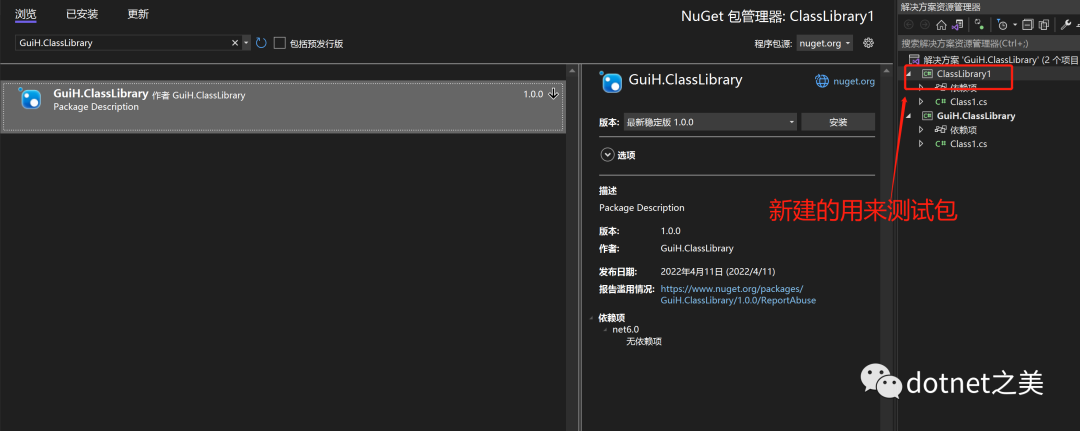The height and width of the screenshot is (431, 1080).
Task: Open the dropdown arrow next to clock filter
Action: pyautogui.click(x=1015, y=25)
